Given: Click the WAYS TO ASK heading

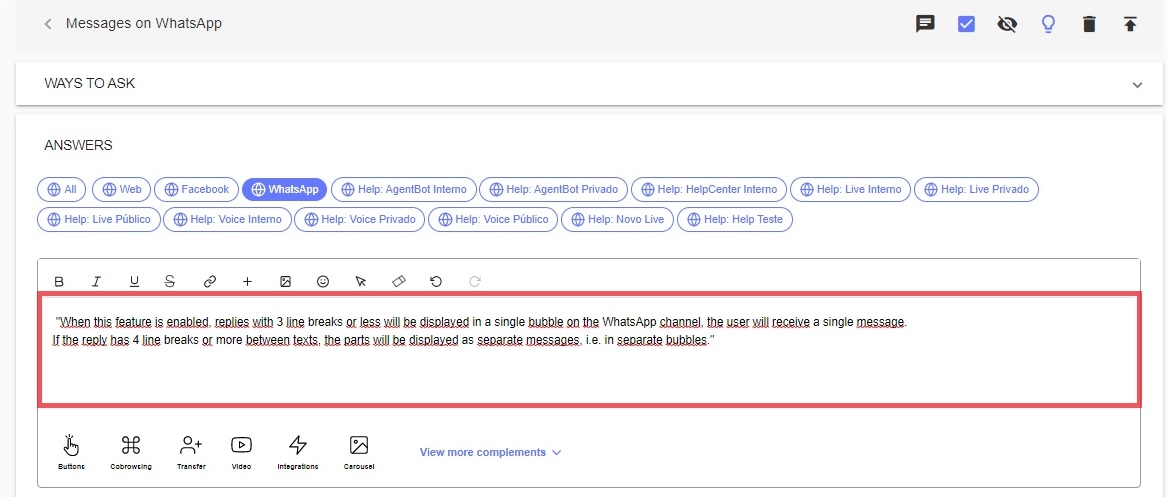Looking at the screenshot, I should pyautogui.click(x=89, y=83).
